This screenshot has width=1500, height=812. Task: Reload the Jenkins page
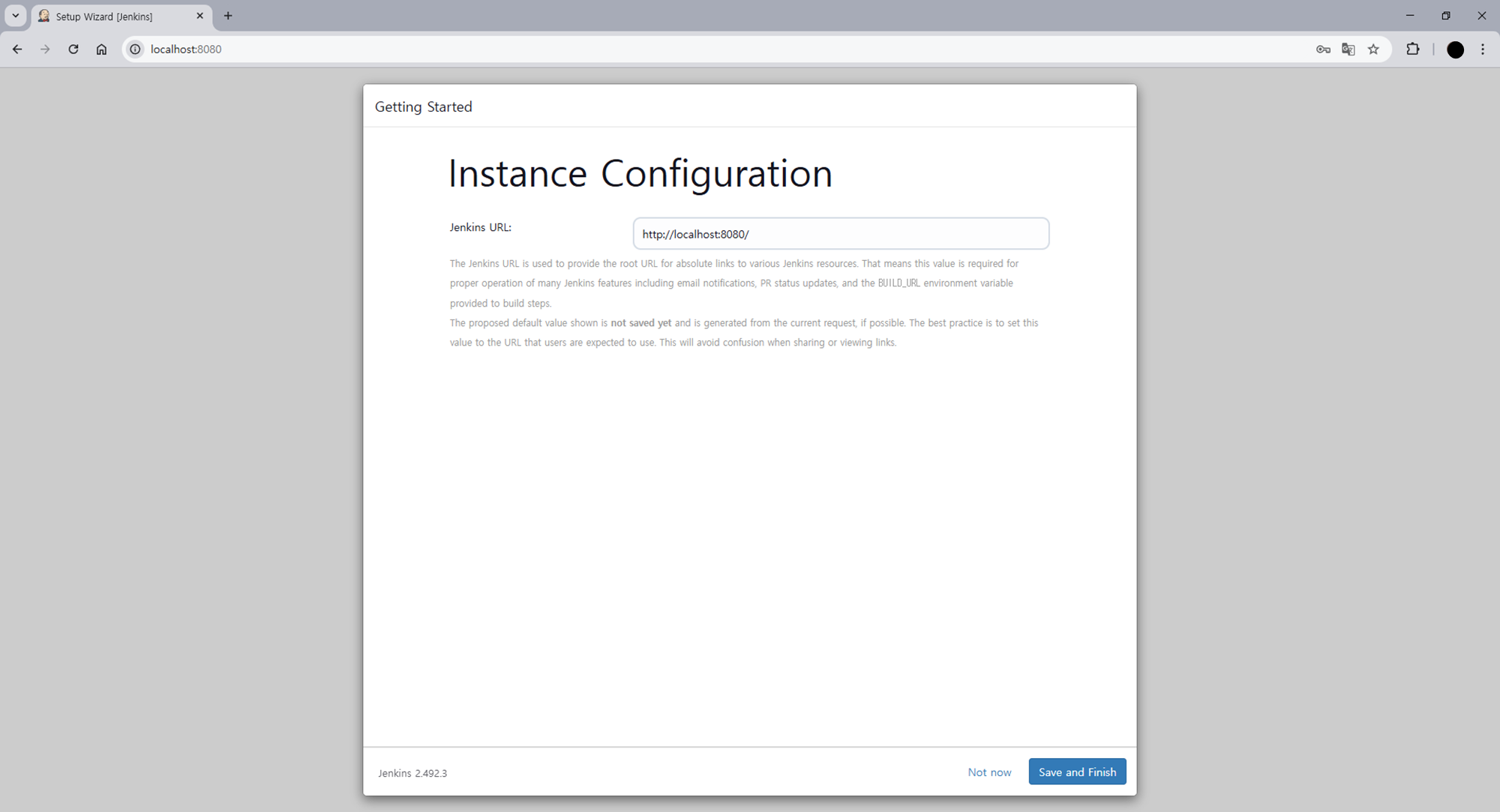[73, 49]
